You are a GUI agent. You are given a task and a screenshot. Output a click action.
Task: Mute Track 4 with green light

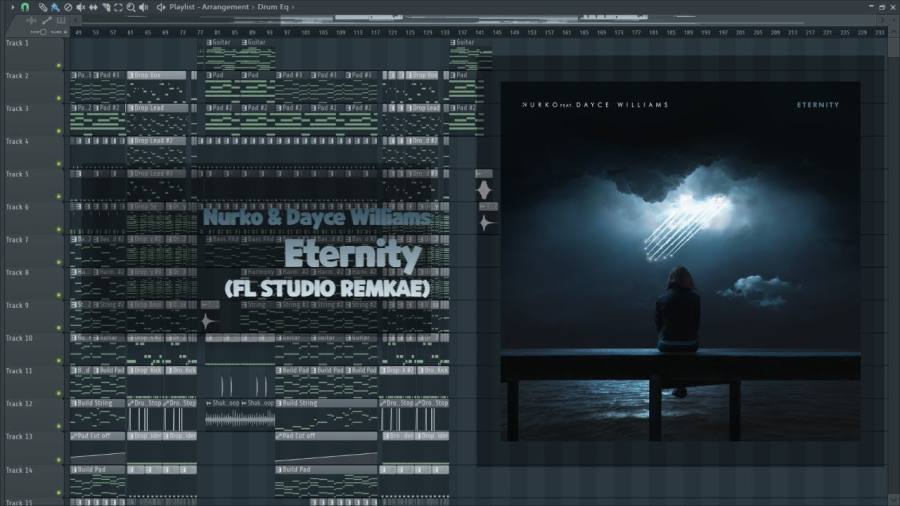[59, 164]
